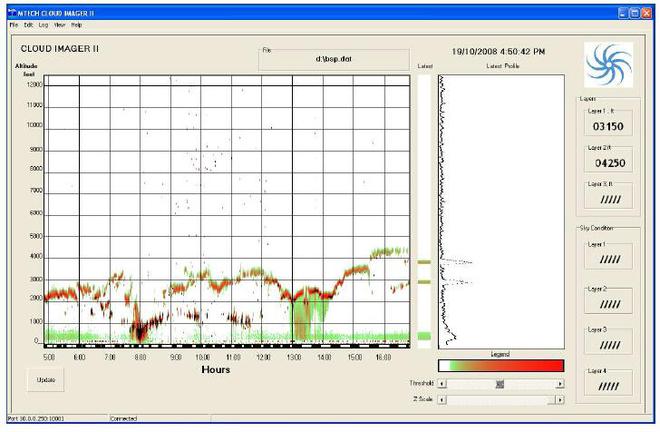660x432 pixels.
Task: Click the Z Scale slider thumb
Action: tap(552, 400)
